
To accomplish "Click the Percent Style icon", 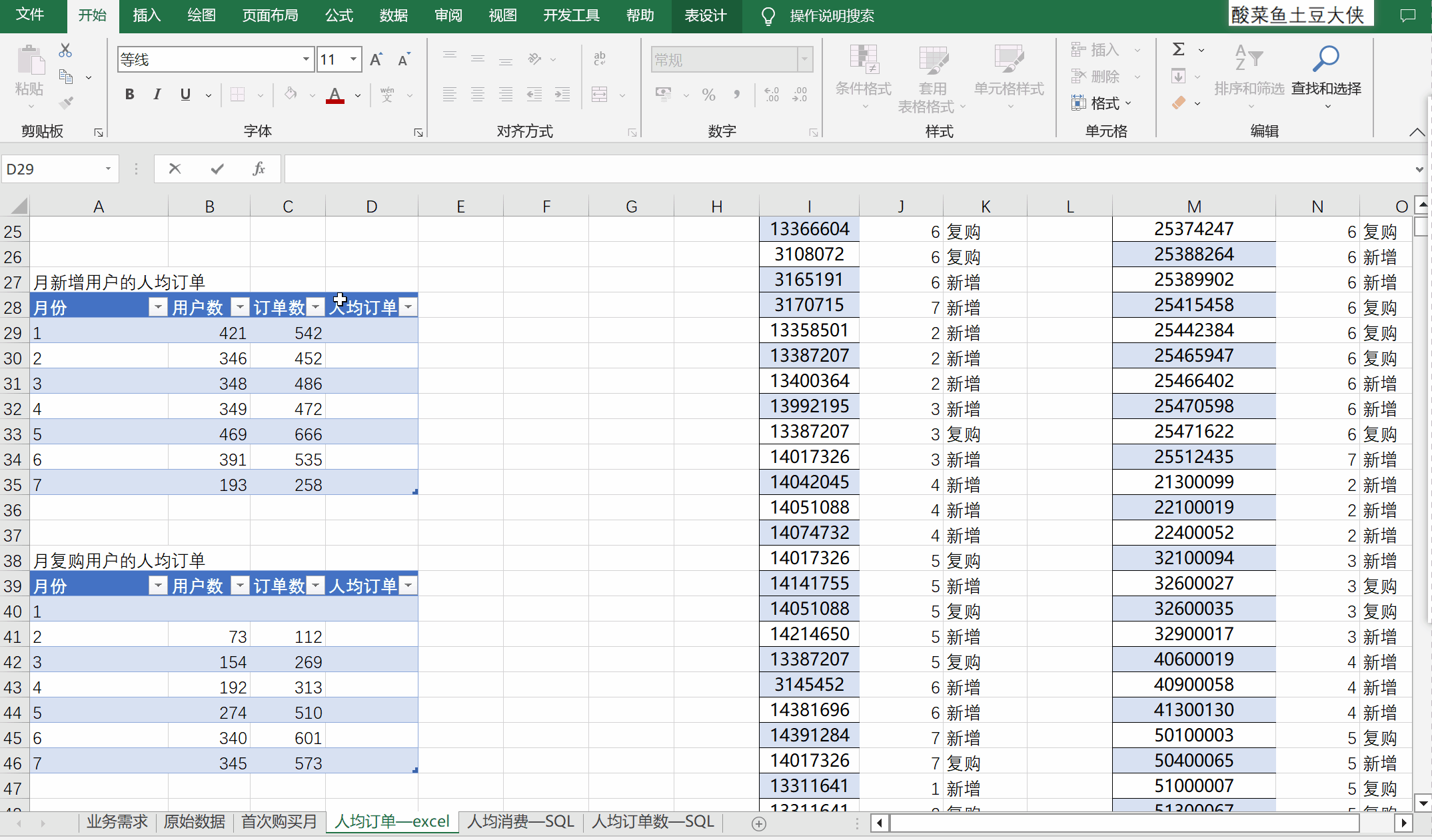I will click(x=708, y=95).
